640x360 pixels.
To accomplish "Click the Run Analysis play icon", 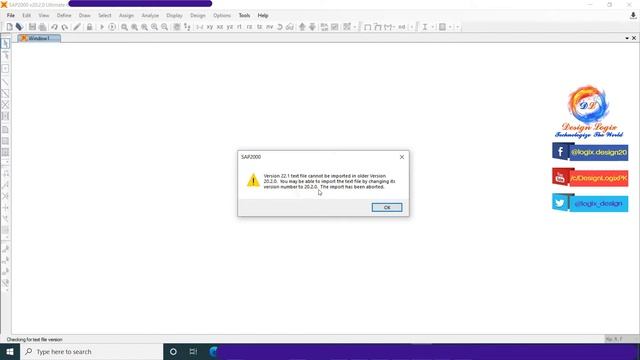I will click(x=102, y=27).
